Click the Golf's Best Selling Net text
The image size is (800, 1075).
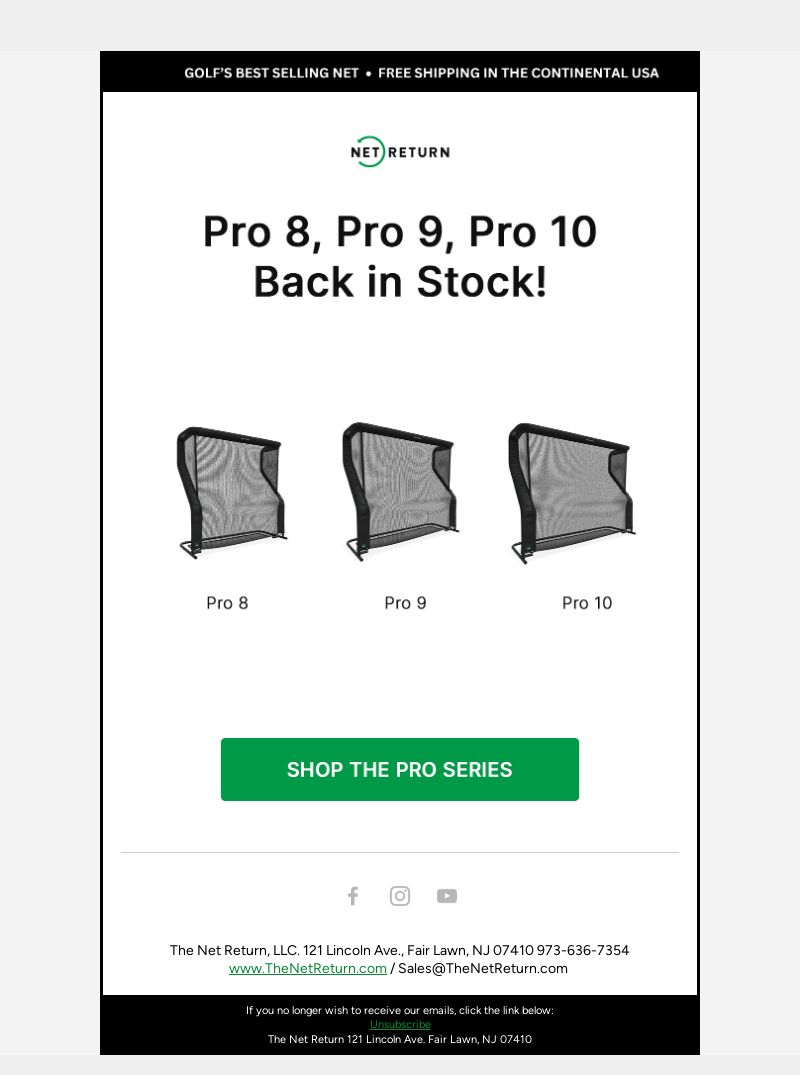click(271, 73)
